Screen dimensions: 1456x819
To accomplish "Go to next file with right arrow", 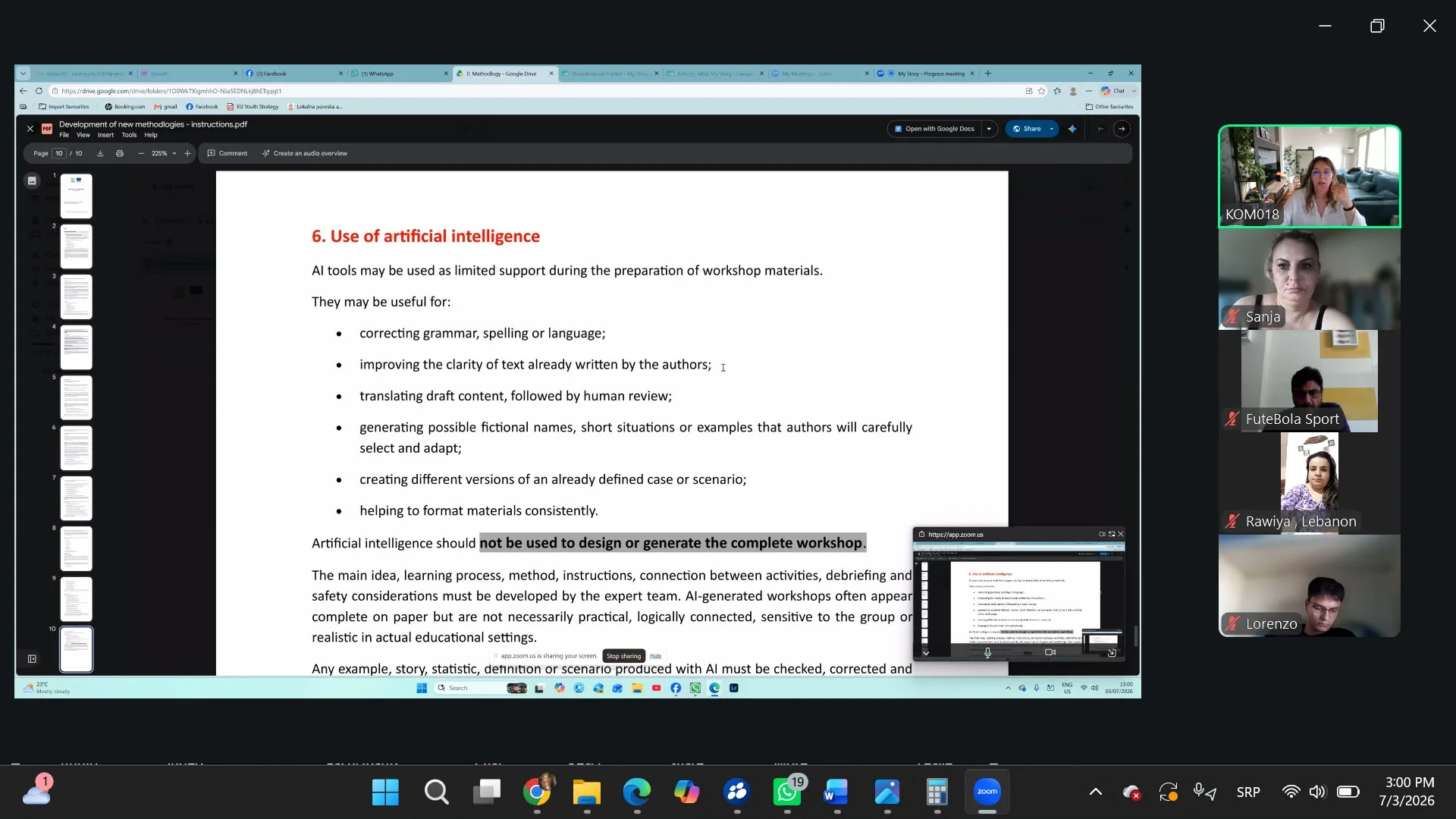I will point(1122,129).
